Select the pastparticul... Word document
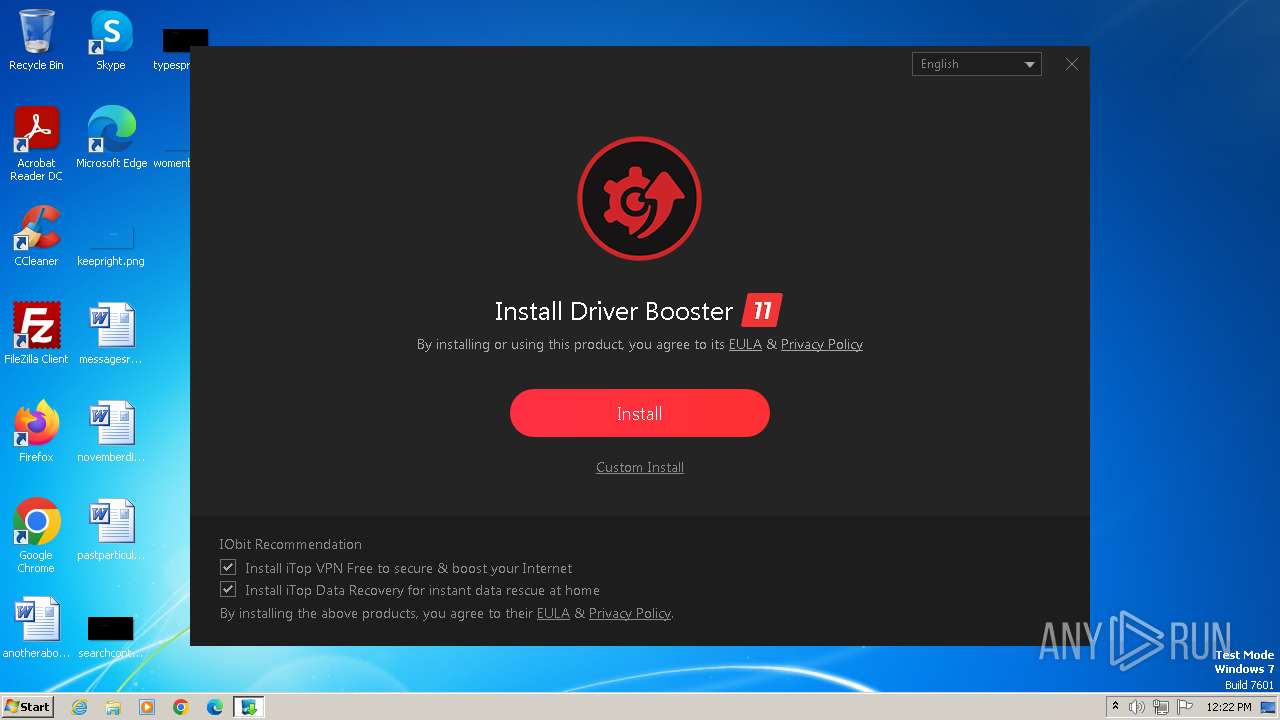 111,530
